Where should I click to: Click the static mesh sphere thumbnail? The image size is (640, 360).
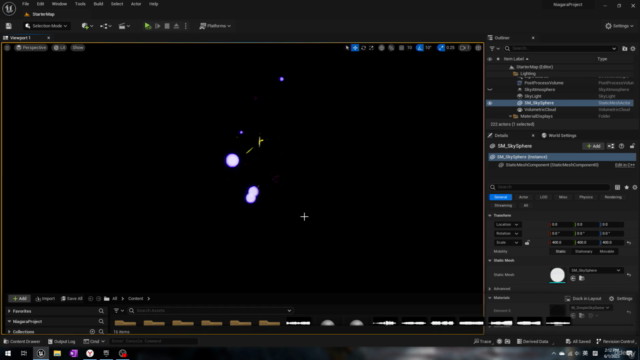point(557,275)
